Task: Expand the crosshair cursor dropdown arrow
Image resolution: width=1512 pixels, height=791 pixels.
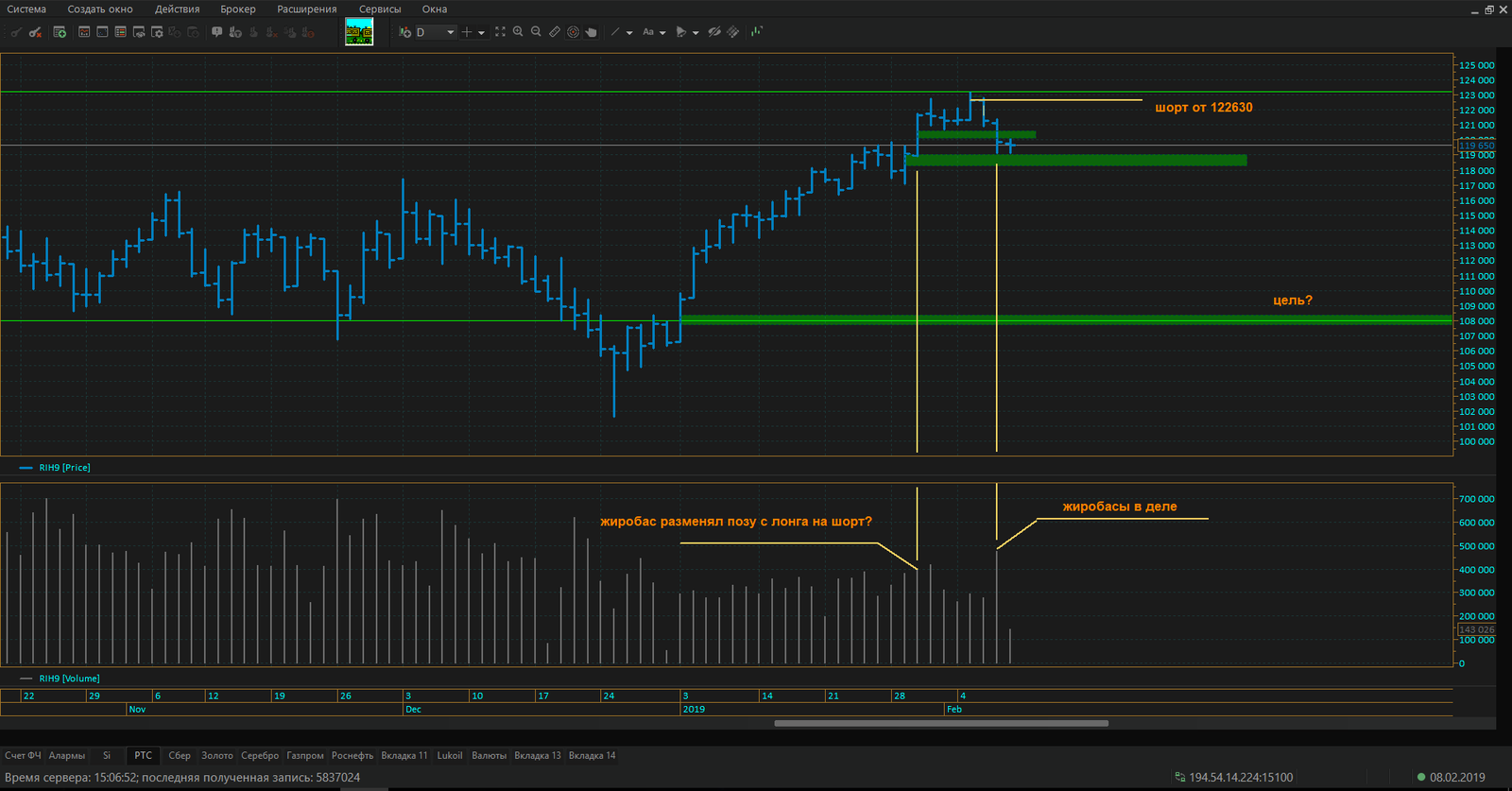Action: [481, 32]
